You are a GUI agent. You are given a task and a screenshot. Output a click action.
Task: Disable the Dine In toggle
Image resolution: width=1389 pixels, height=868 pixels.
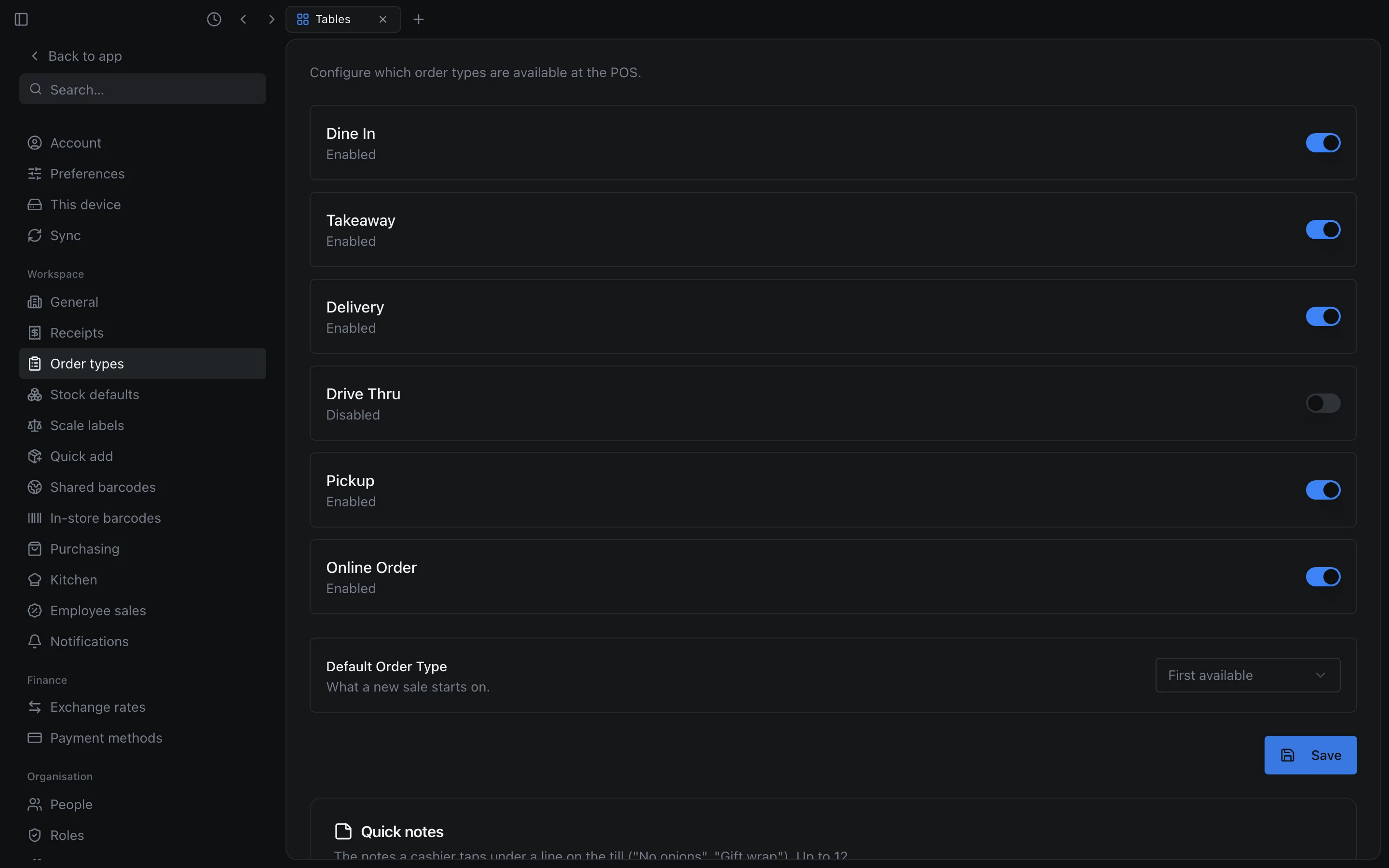[1323, 143]
